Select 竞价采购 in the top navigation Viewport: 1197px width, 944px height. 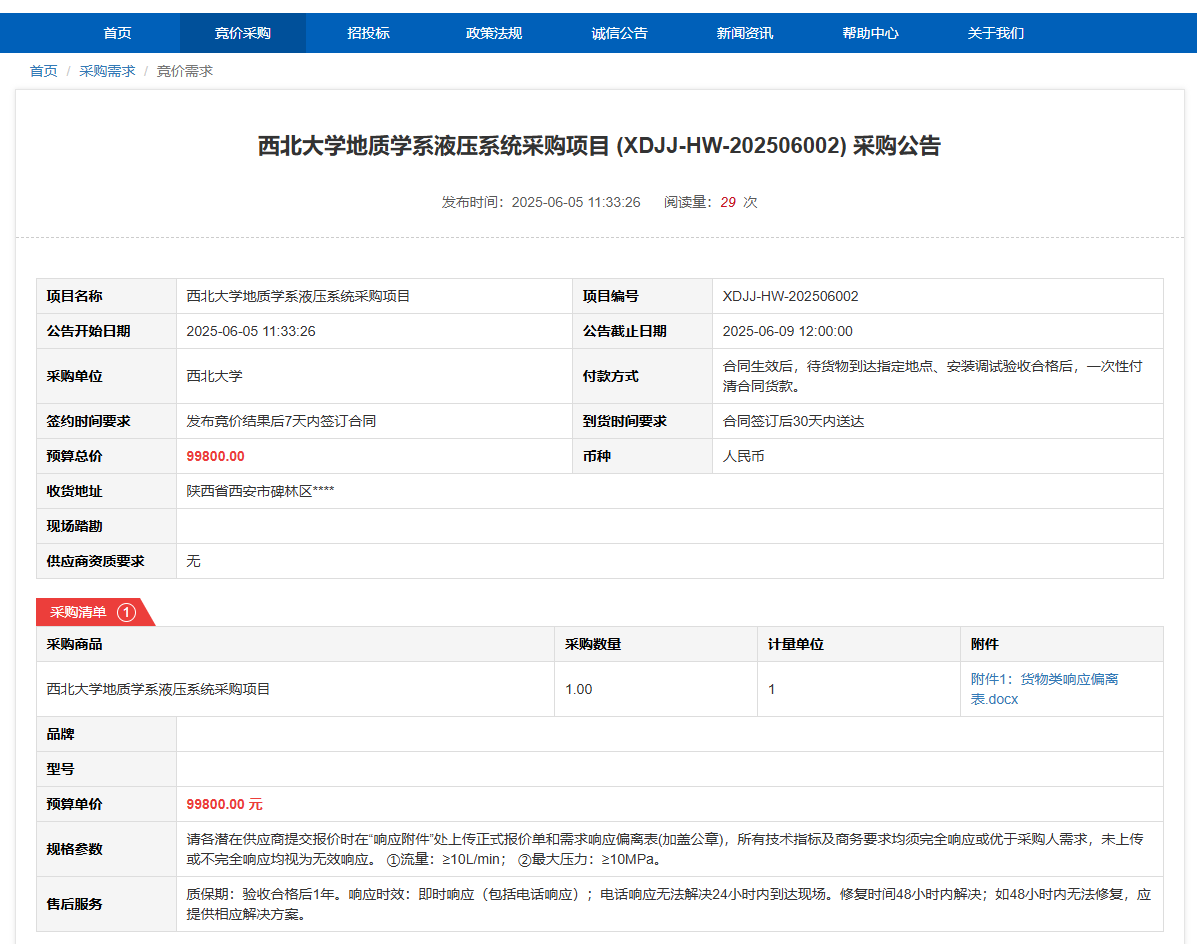(242, 33)
